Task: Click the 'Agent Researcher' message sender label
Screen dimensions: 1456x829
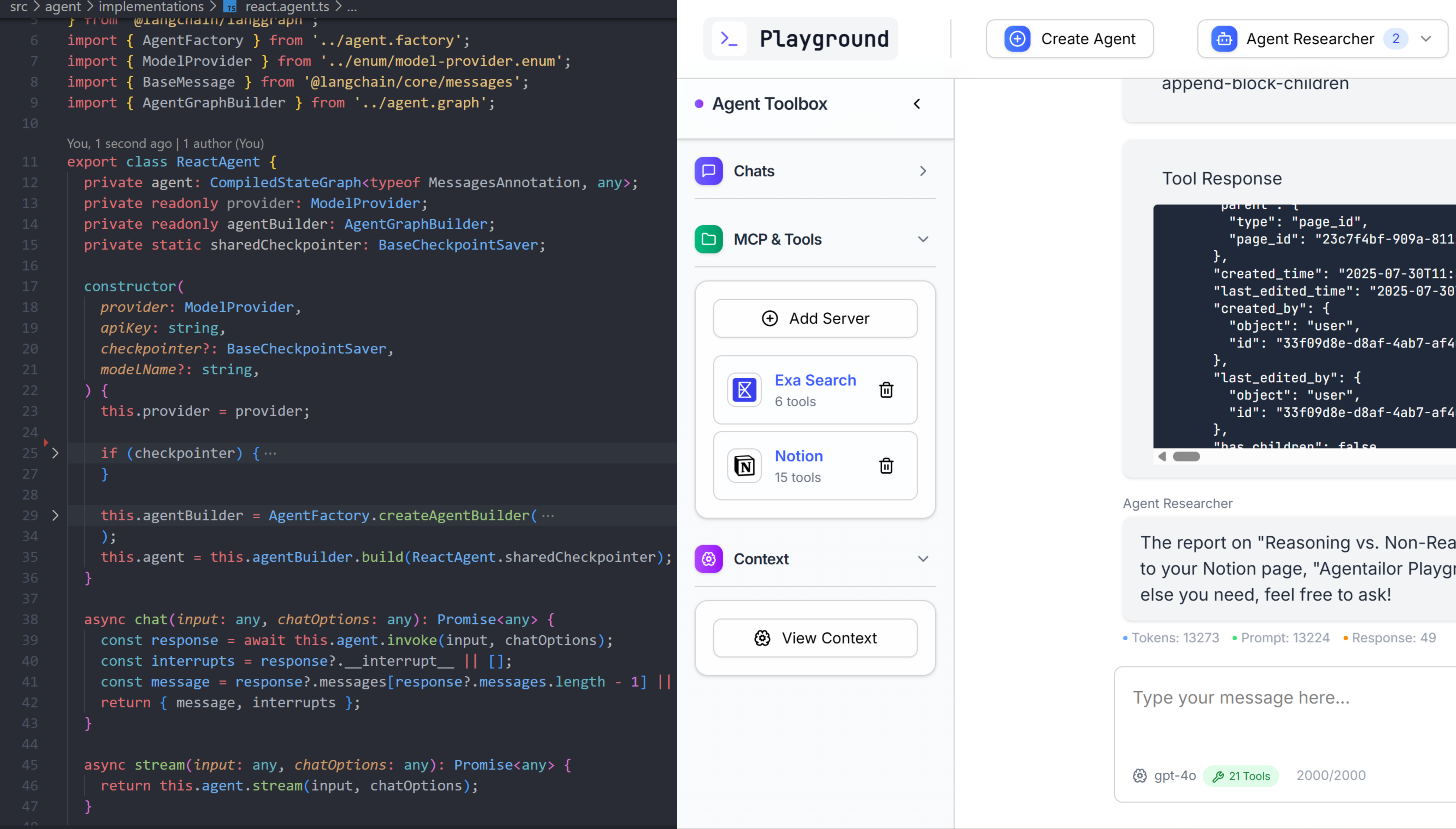Action: click(1177, 503)
